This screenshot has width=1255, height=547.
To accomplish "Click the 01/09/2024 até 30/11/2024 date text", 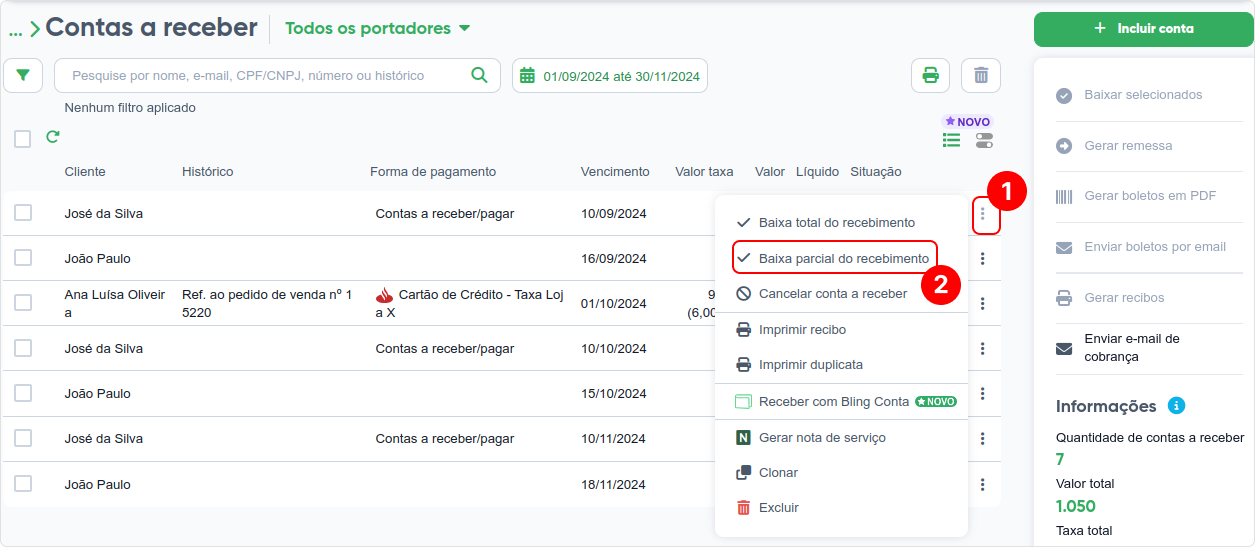I will pos(622,76).
